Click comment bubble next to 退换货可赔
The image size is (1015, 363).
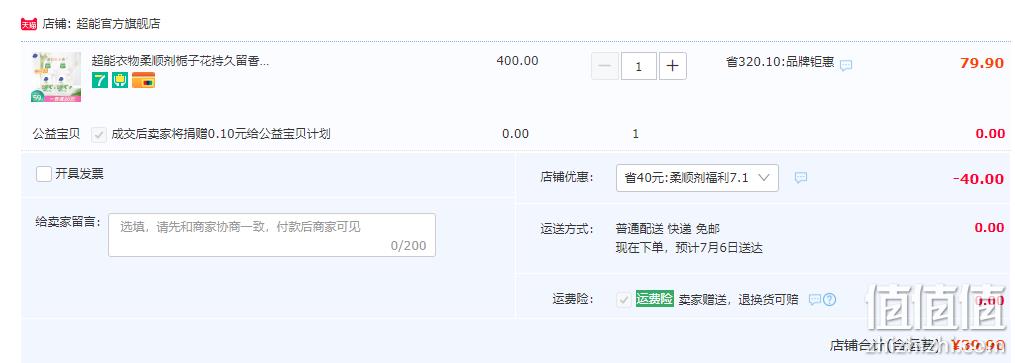(x=815, y=300)
